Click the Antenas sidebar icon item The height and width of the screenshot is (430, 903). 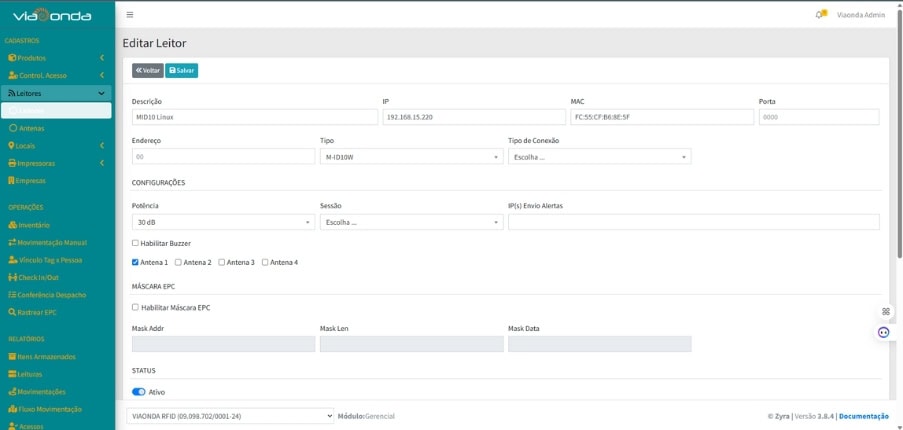click(12, 128)
